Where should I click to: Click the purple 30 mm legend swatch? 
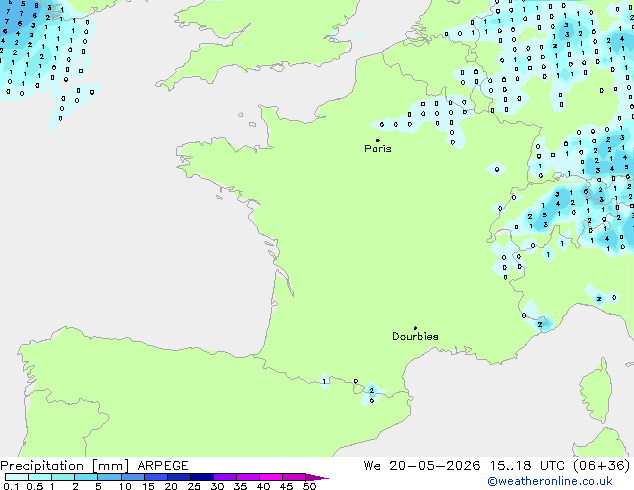225,477
